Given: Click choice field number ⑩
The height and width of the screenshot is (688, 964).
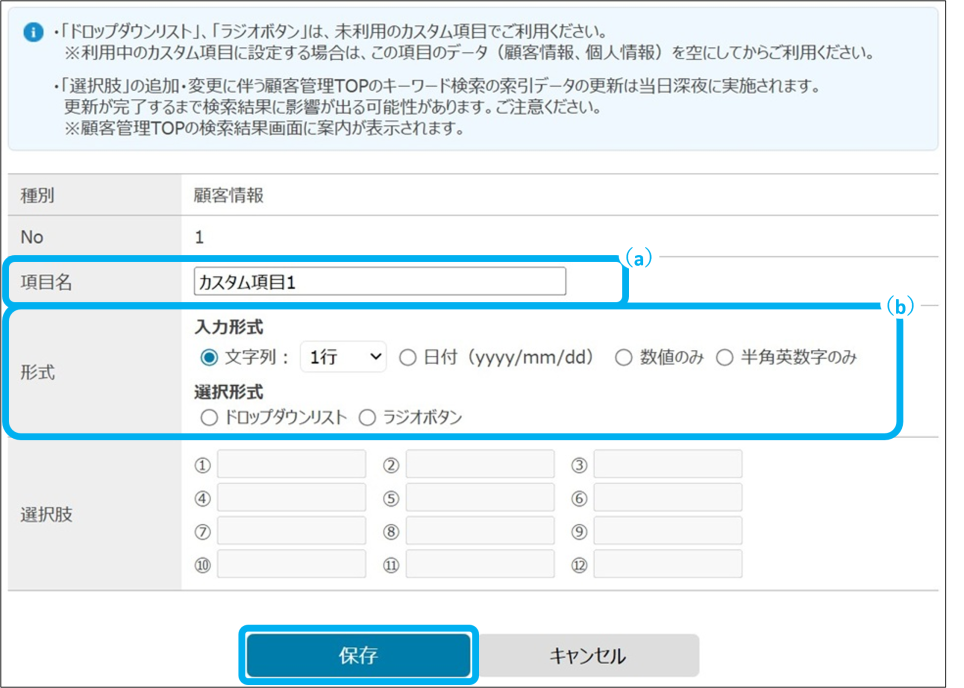Looking at the screenshot, I should 291,563.
